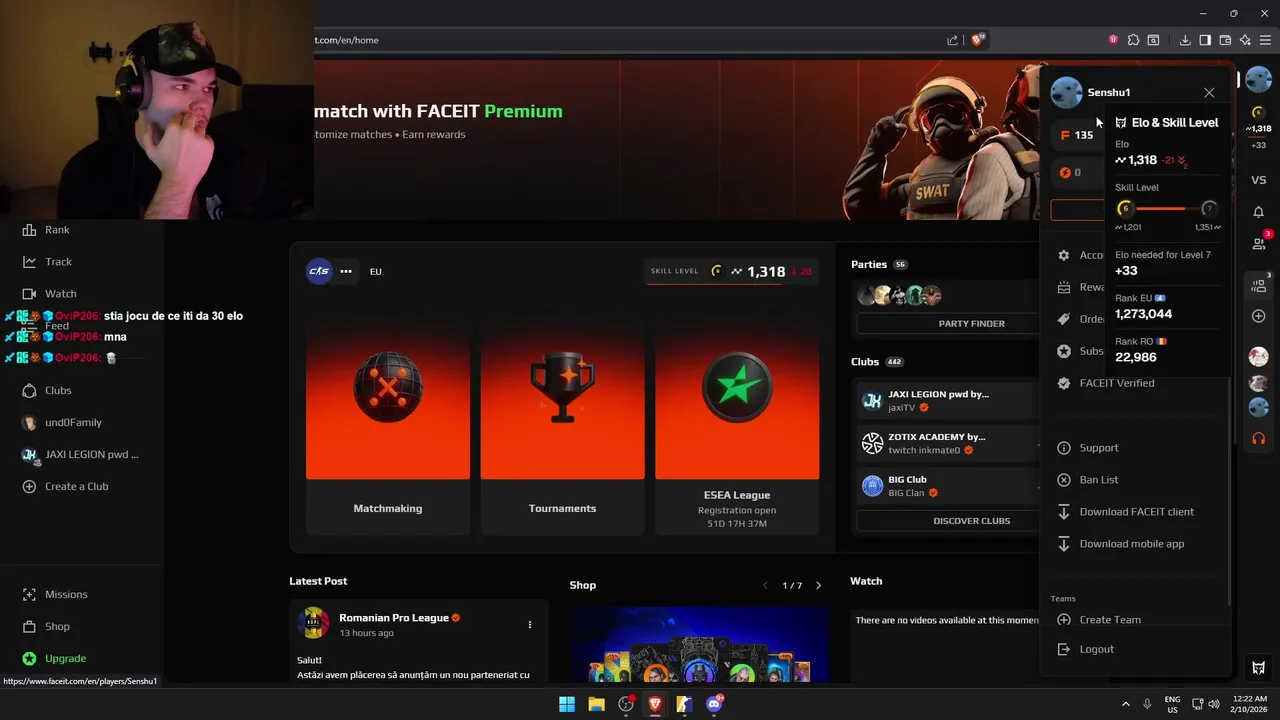Open Brave Leo AI sparkle icon
1280x720 pixels.
tap(1245, 40)
